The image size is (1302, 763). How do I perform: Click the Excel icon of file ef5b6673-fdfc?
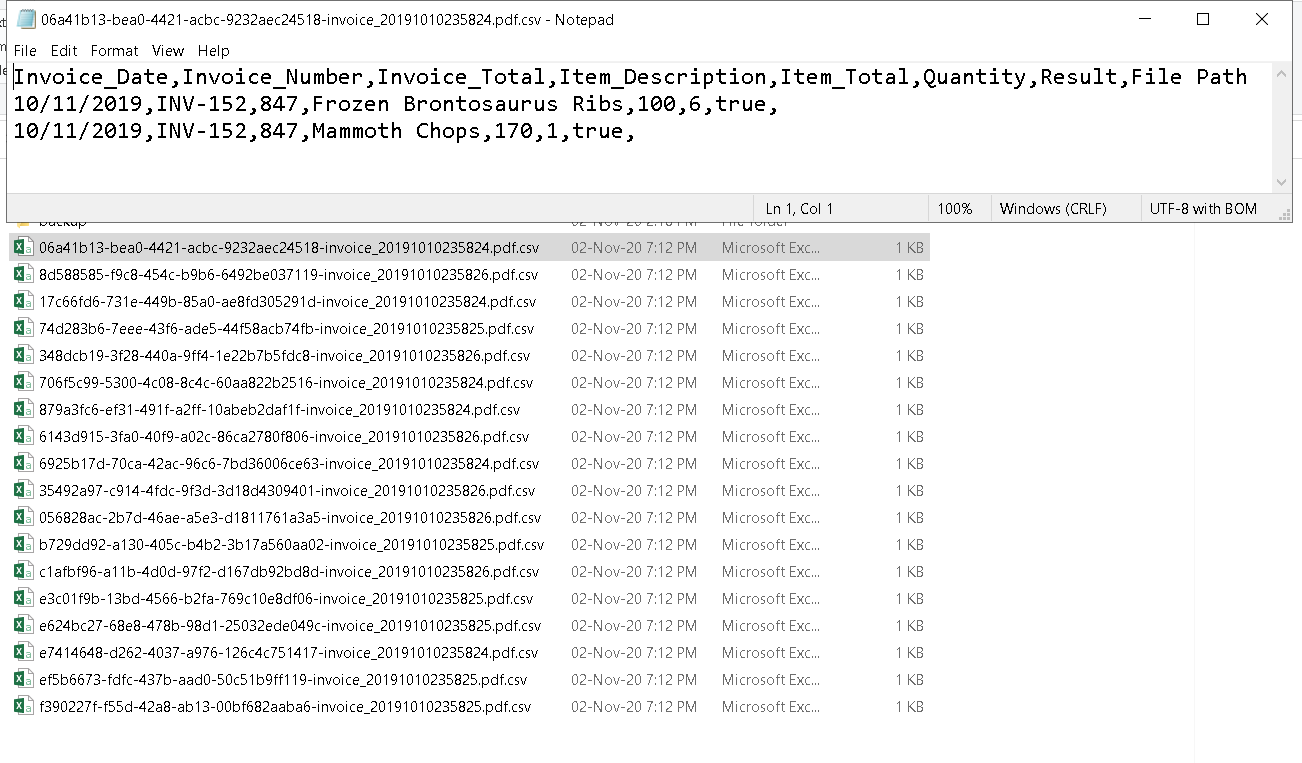click(23, 679)
